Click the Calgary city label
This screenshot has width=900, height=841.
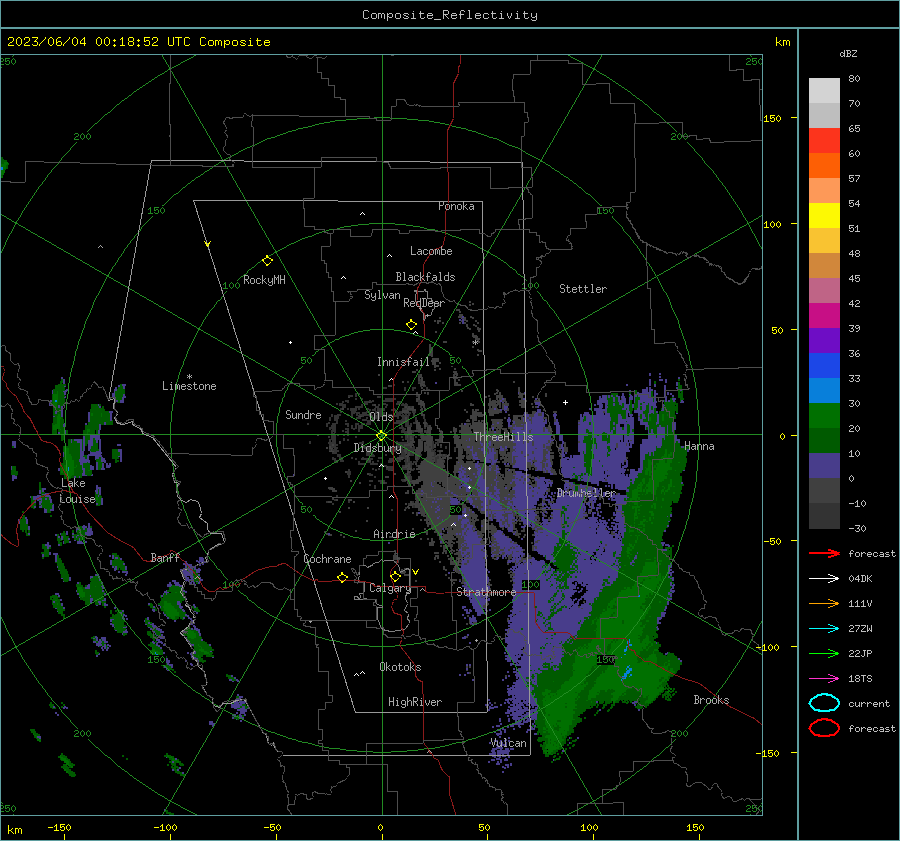point(390,588)
